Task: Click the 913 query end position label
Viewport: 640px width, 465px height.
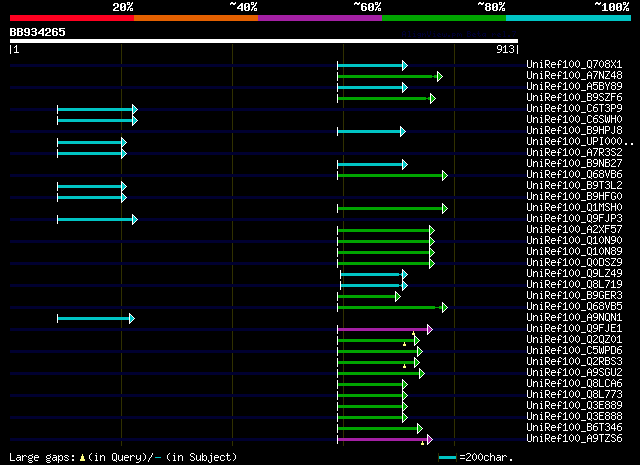Action: click(x=506, y=49)
